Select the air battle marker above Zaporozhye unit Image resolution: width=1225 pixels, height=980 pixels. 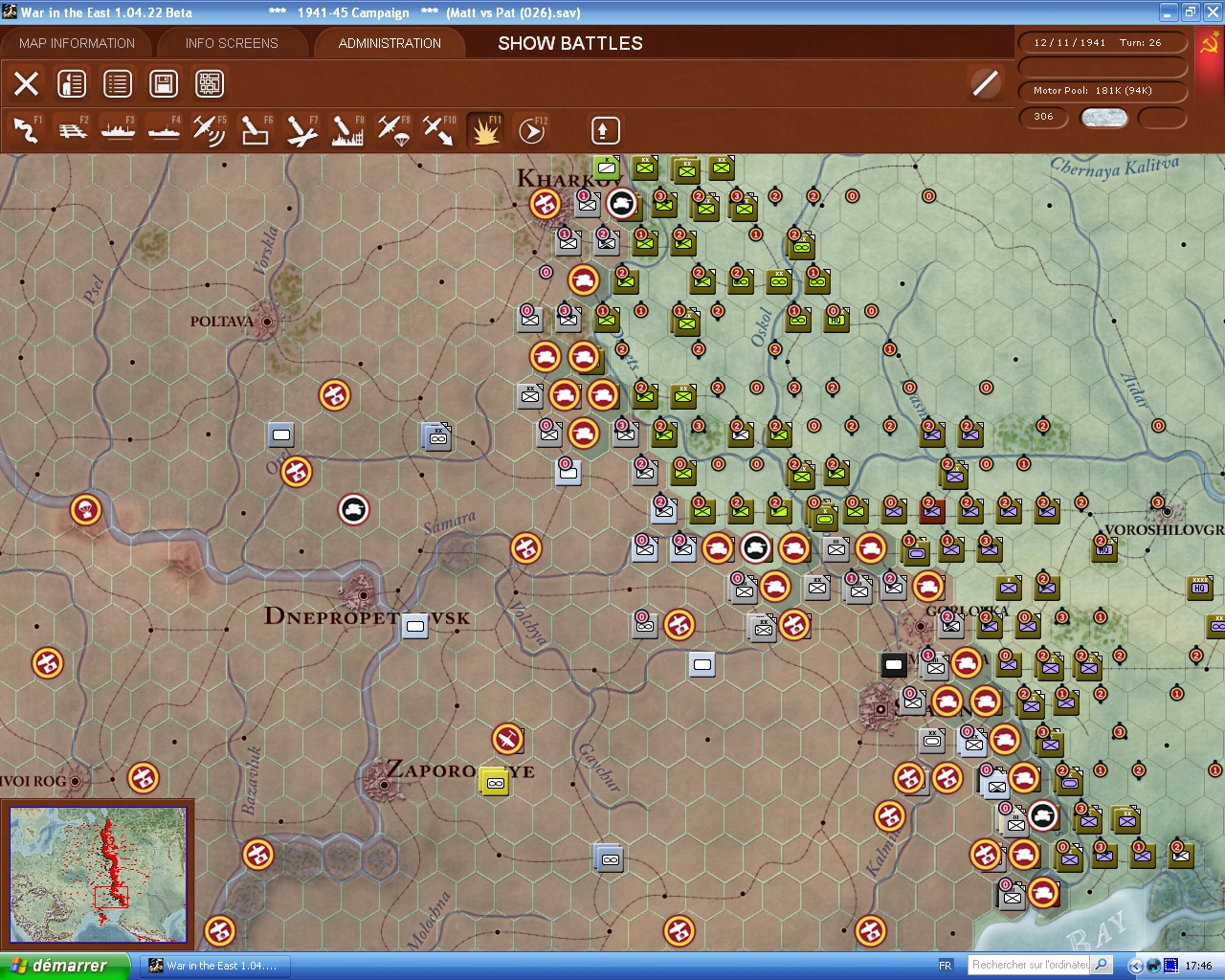[x=507, y=739]
